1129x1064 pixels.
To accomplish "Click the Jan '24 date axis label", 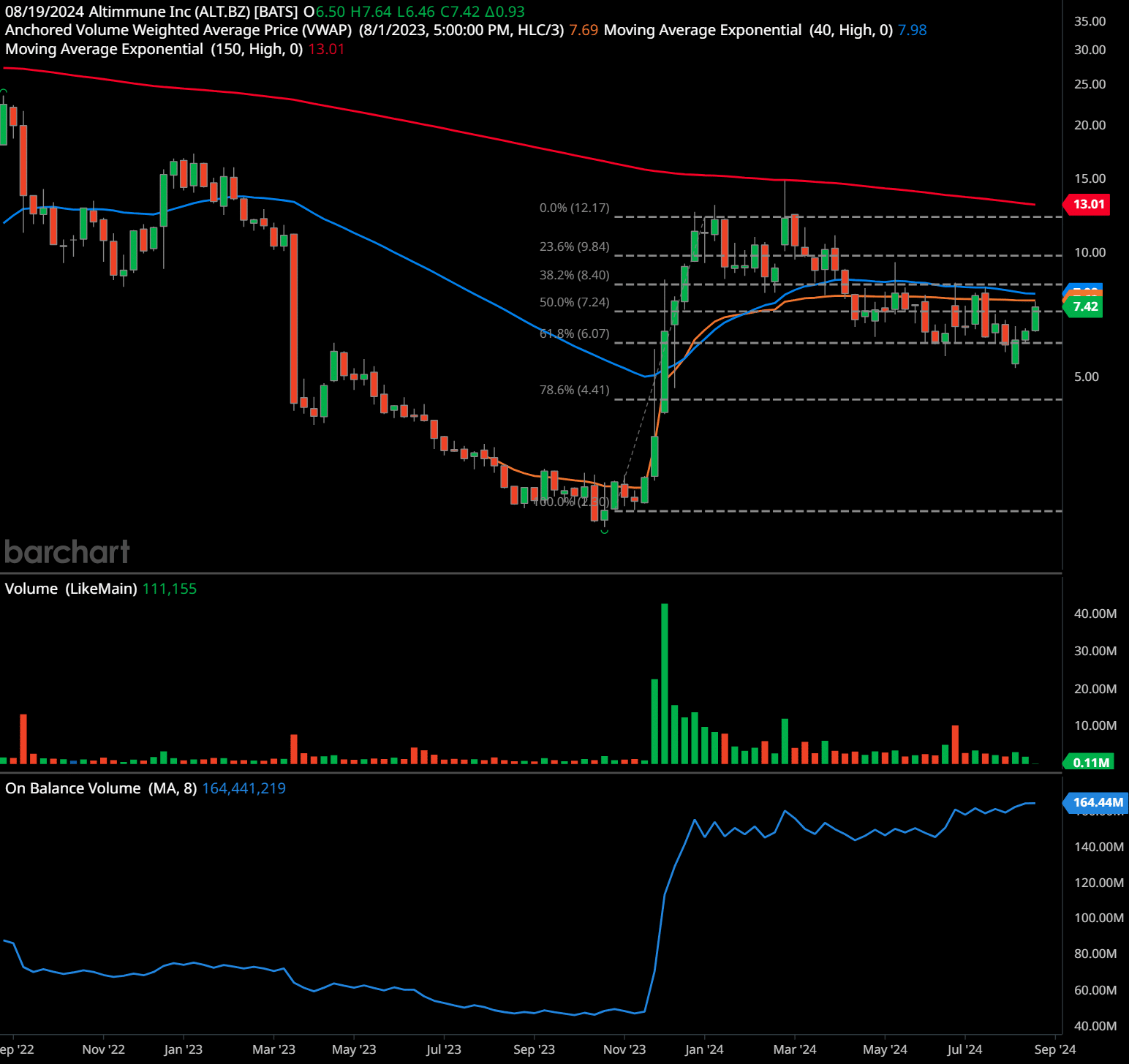I will coord(704,1049).
